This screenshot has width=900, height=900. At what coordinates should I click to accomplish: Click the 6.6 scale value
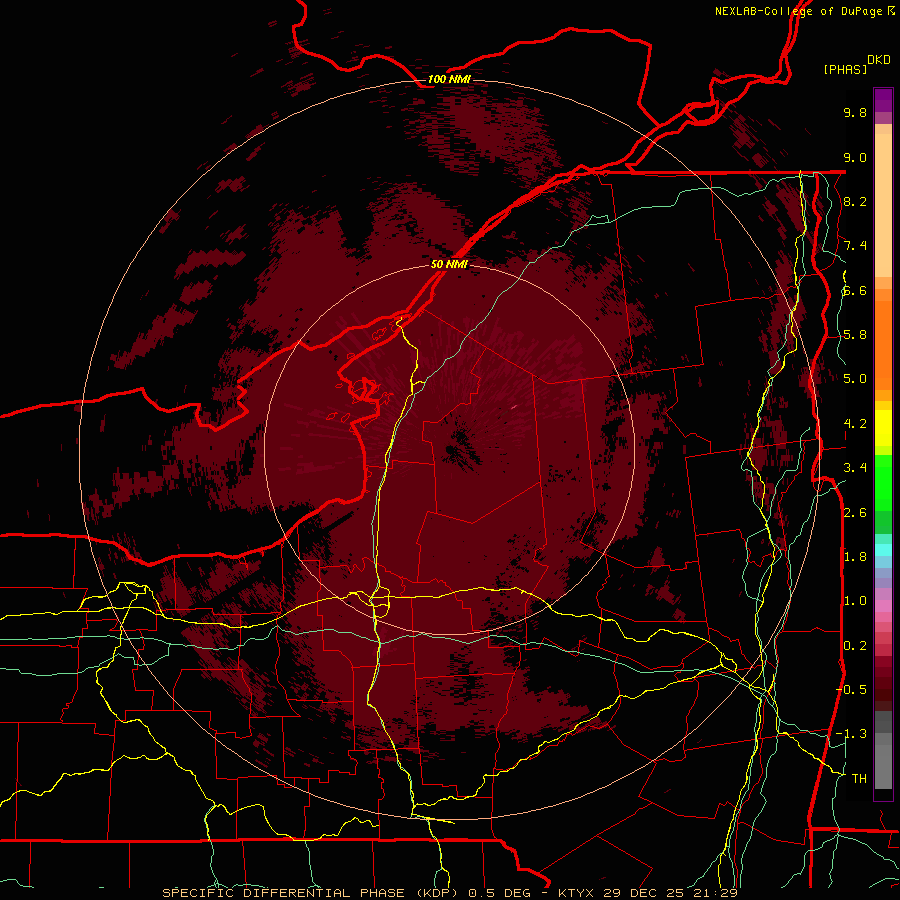[x=855, y=290]
